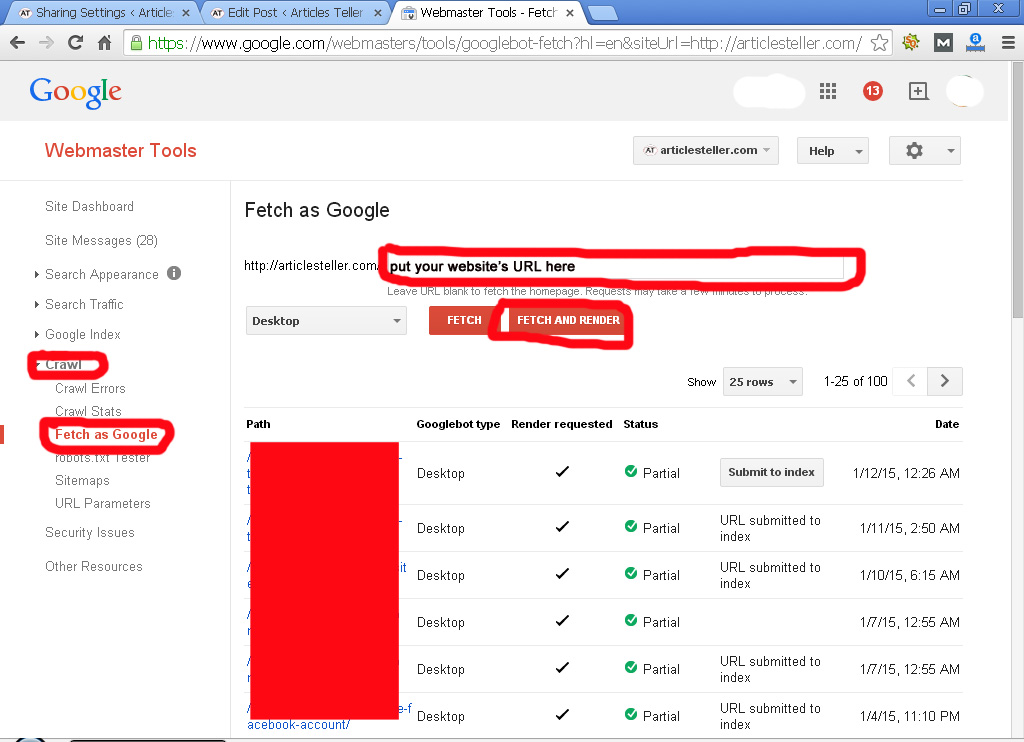
Task: Click the Submit to index button
Action: [x=771, y=472]
